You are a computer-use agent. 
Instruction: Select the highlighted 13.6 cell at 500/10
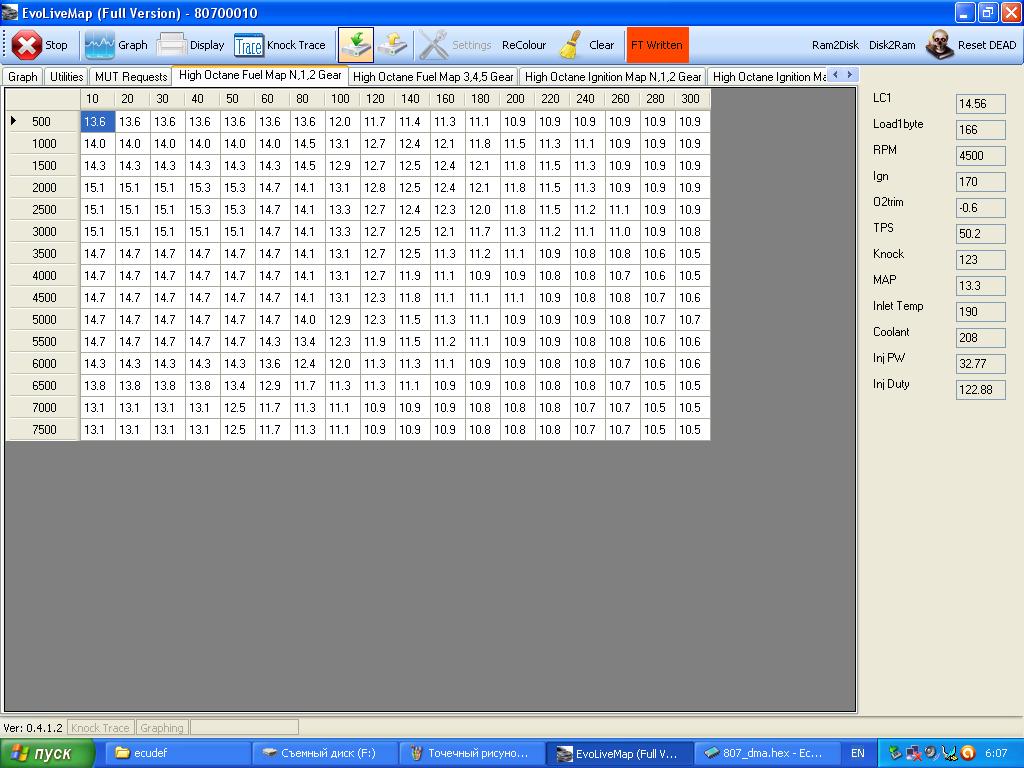coord(95,121)
